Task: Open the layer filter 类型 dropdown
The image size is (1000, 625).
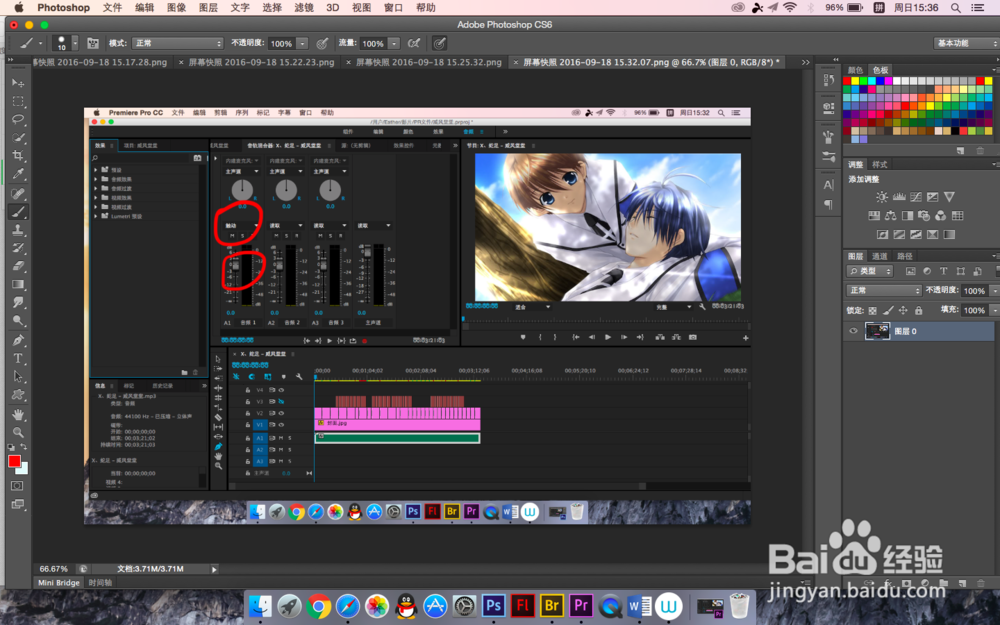Action: point(871,271)
